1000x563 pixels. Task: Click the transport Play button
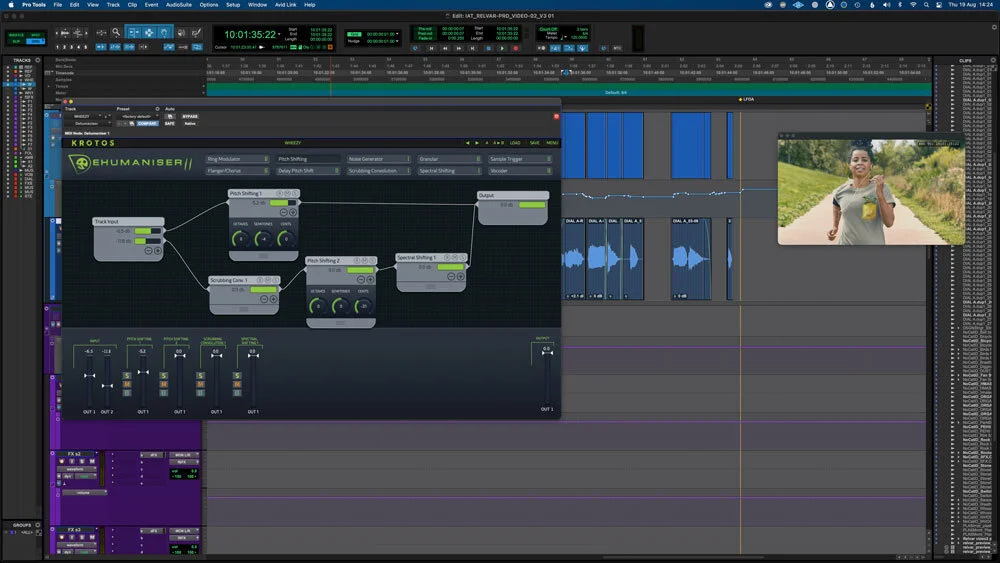(x=503, y=48)
